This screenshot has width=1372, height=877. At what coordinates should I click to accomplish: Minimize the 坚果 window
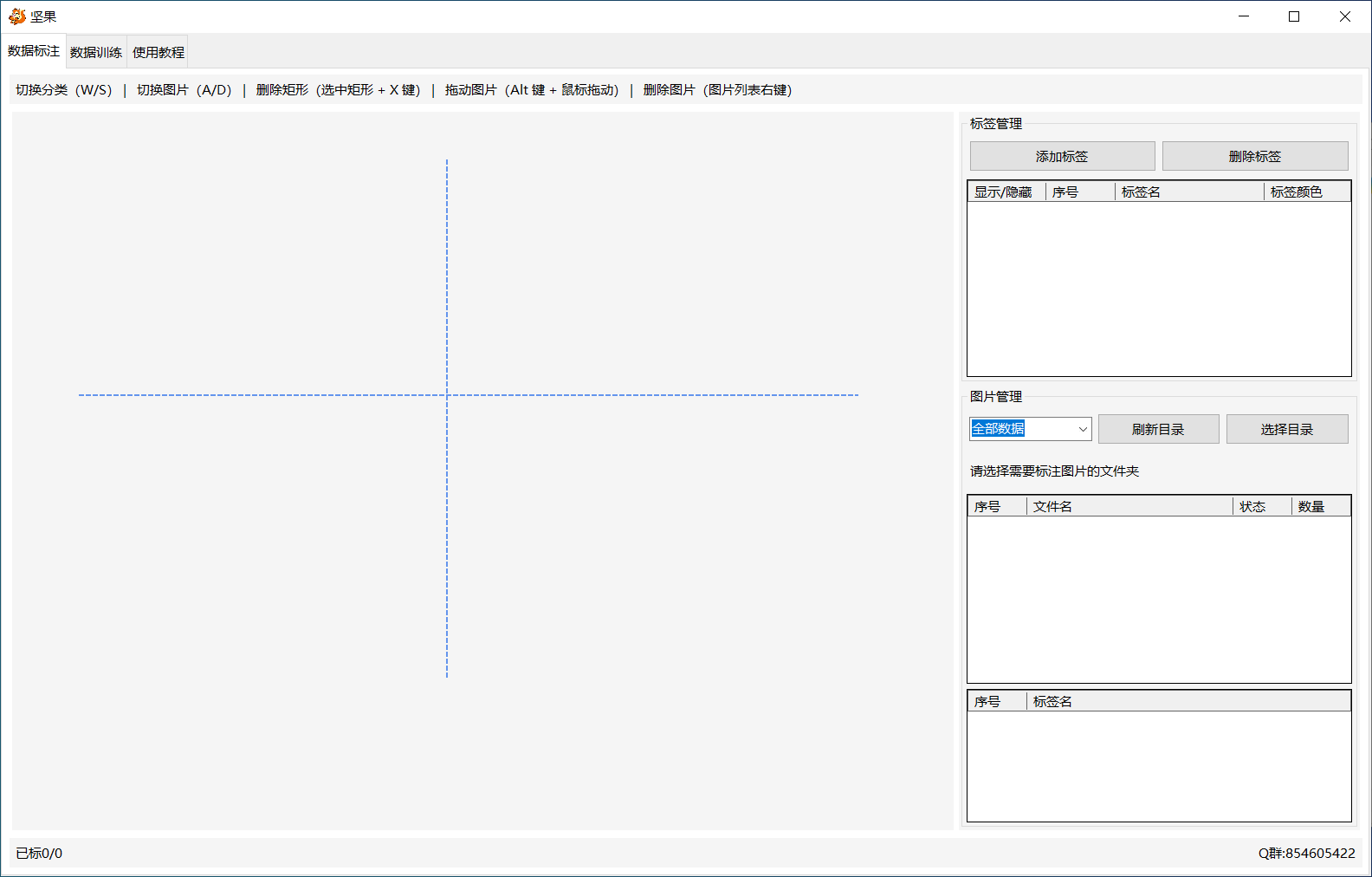tap(1244, 16)
